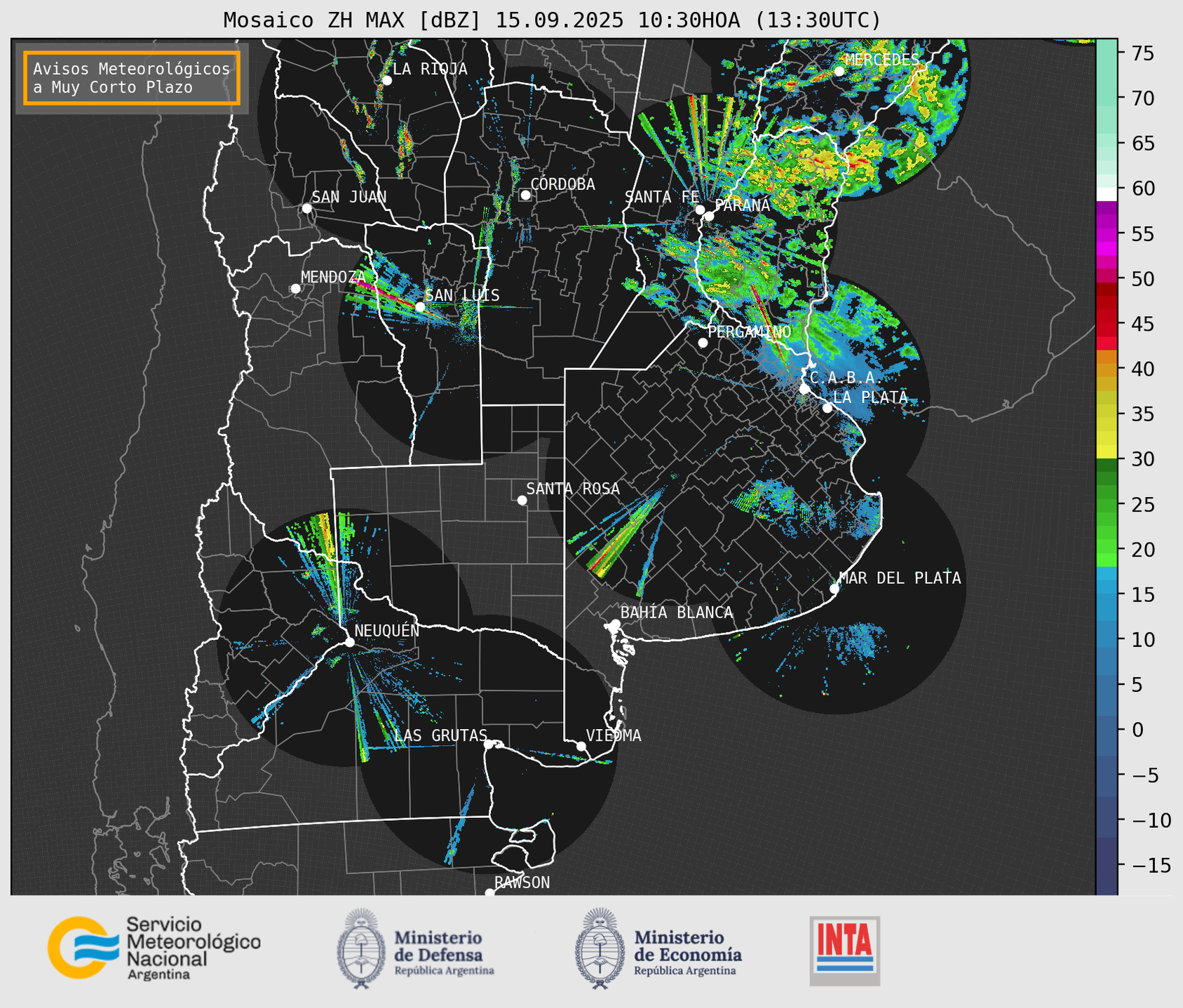The image size is (1183, 1008).
Task: Select the Rawson city marker
Action: [x=489, y=893]
